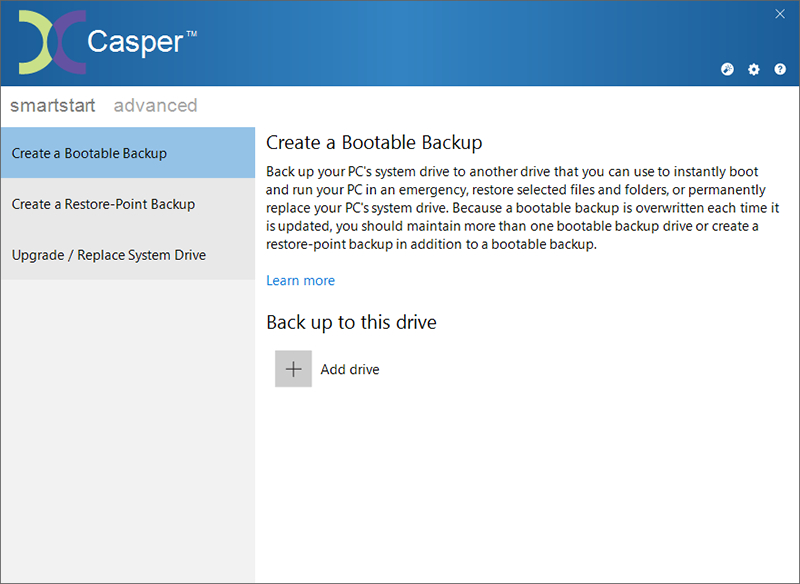Switch to the advanced tab
Screen dimensions: 800x584
tap(156, 106)
